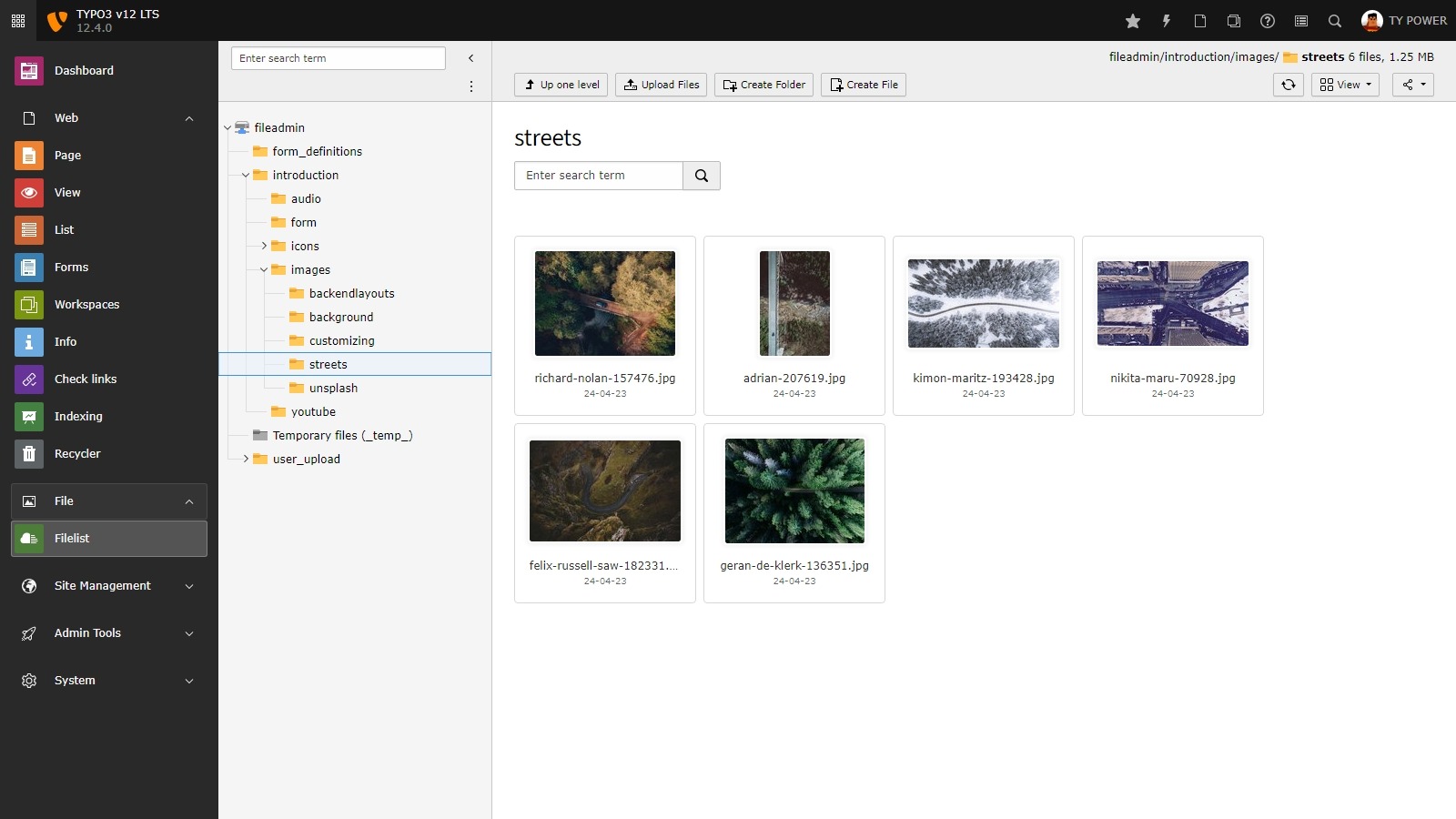Open the Recycler module
Screen dimensions: 1456x819
tap(77, 453)
